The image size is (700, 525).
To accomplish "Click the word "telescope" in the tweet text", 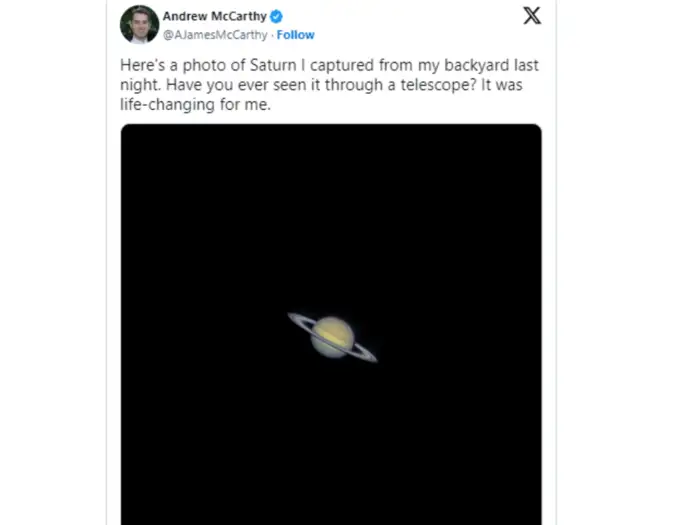I will 418,85.
